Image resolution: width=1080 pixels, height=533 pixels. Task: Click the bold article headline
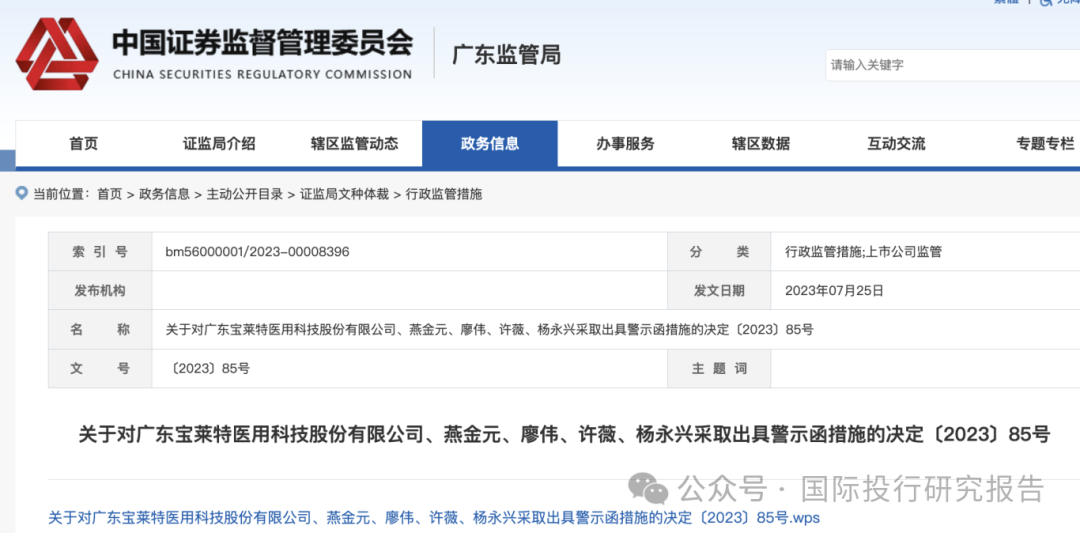pos(563,435)
